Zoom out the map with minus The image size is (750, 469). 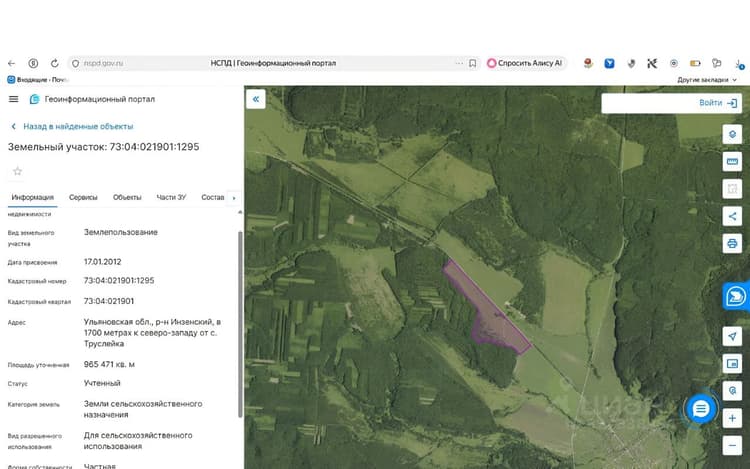[732, 446]
